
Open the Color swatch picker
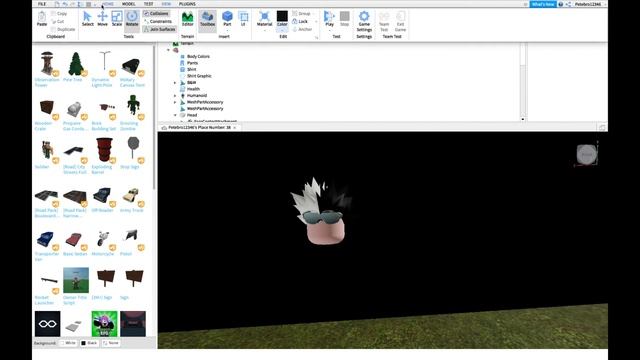click(x=282, y=16)
